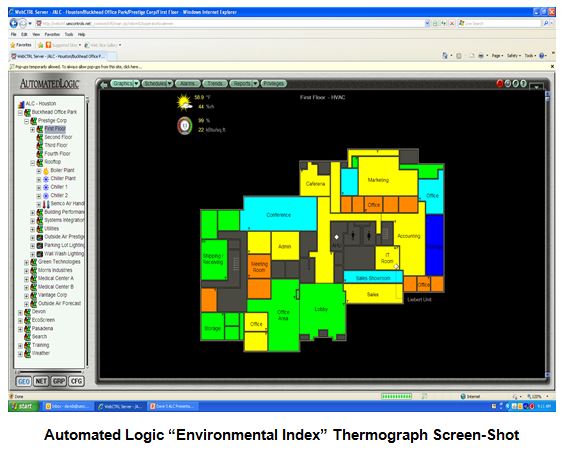Click the Boiler Plant flame icon
This screenshot has height=449, width=563.
46,171
